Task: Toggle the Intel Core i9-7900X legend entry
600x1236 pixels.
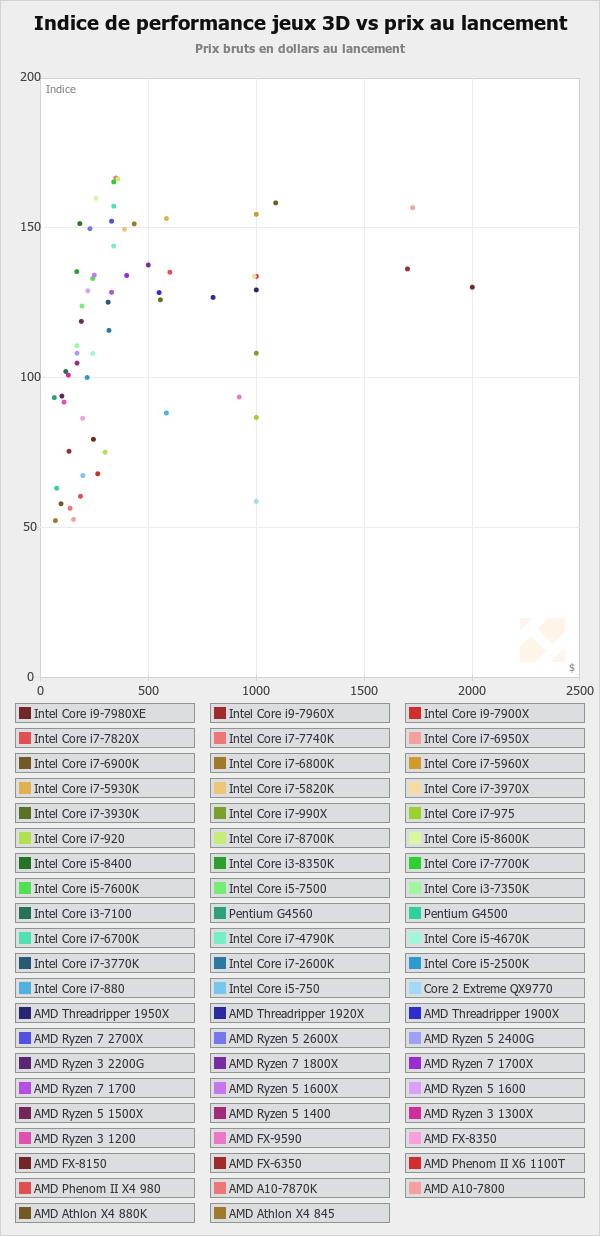Action: point(495,713)
